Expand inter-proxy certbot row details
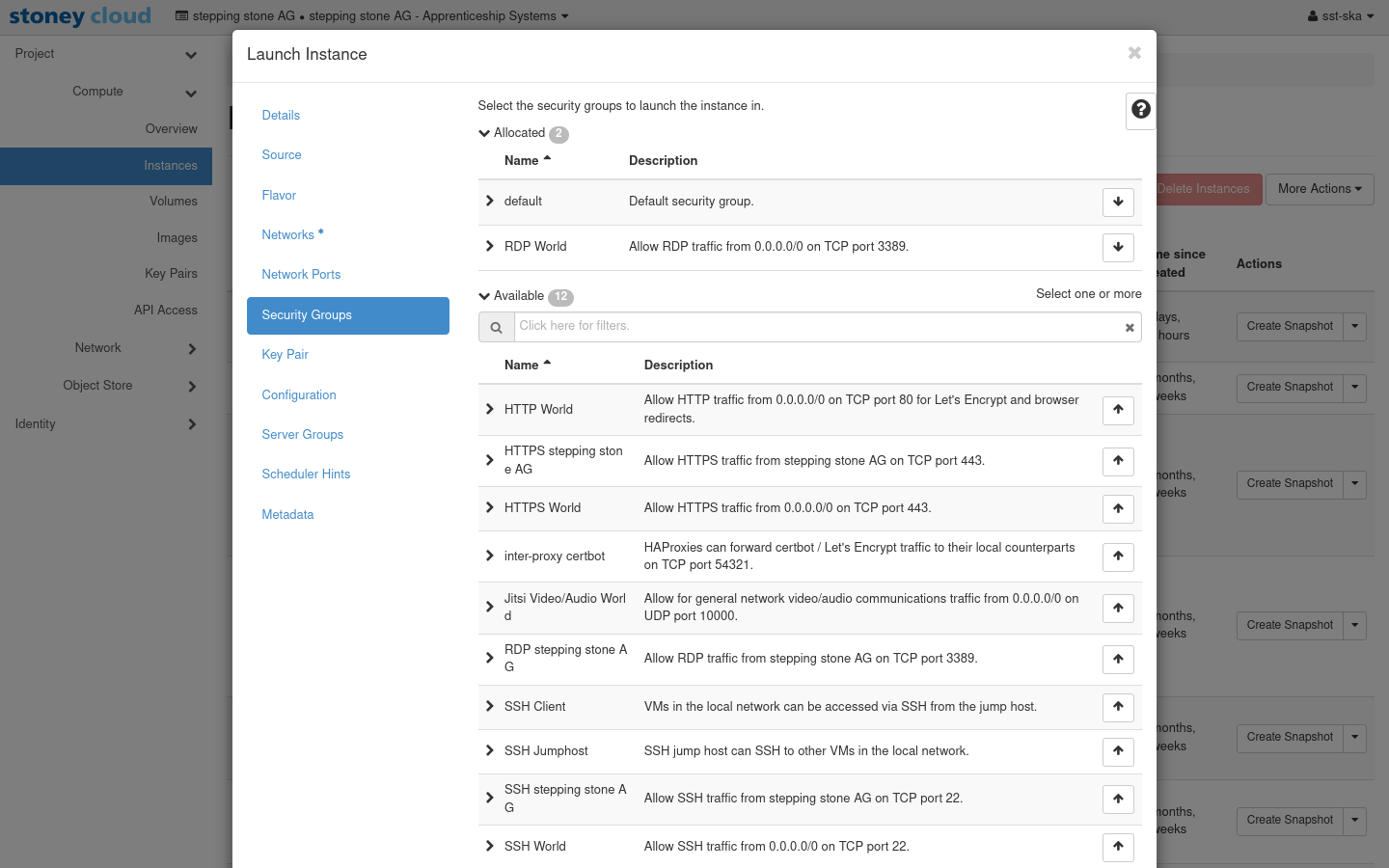1389x868 pixels. (490, 556)
